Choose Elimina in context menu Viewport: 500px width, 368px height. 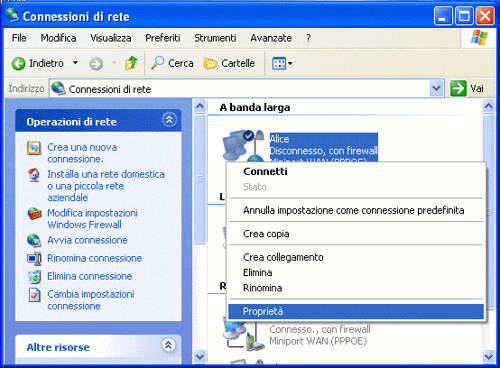click(x=356, y=272)
